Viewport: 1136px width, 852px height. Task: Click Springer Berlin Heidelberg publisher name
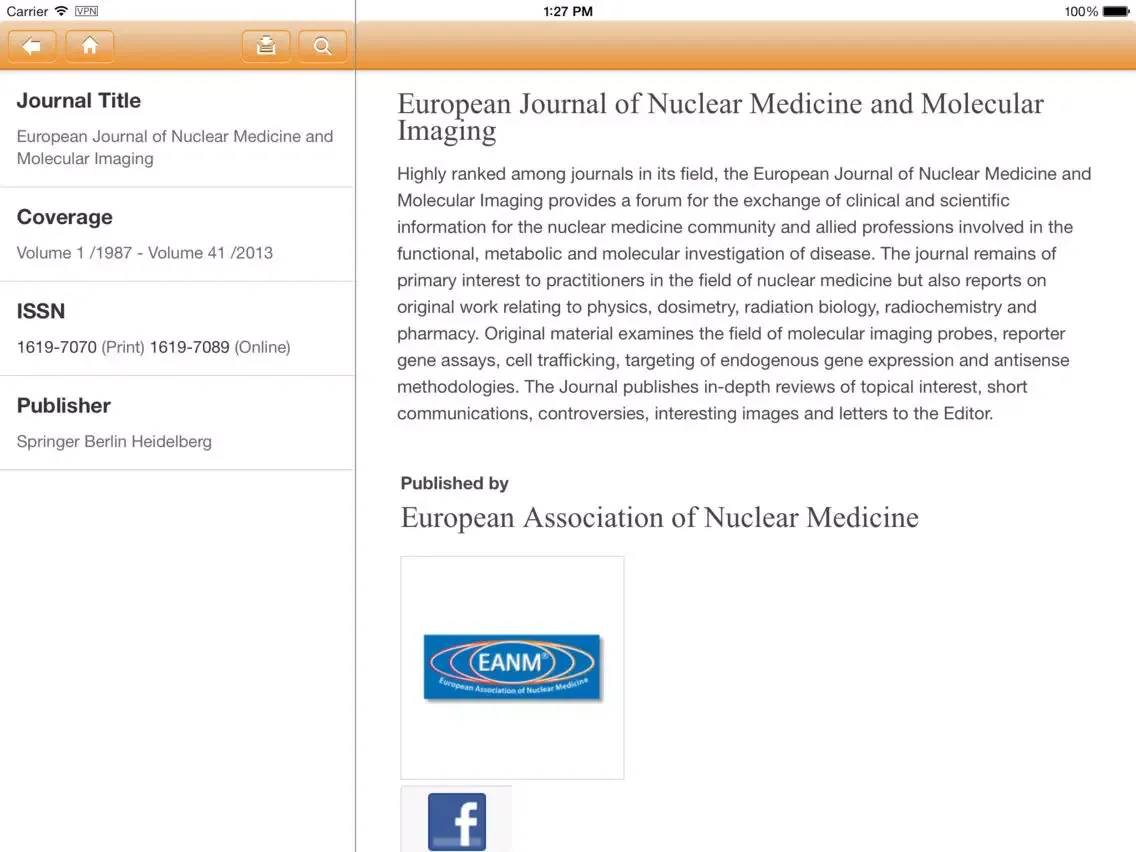(x=114, y=441)
